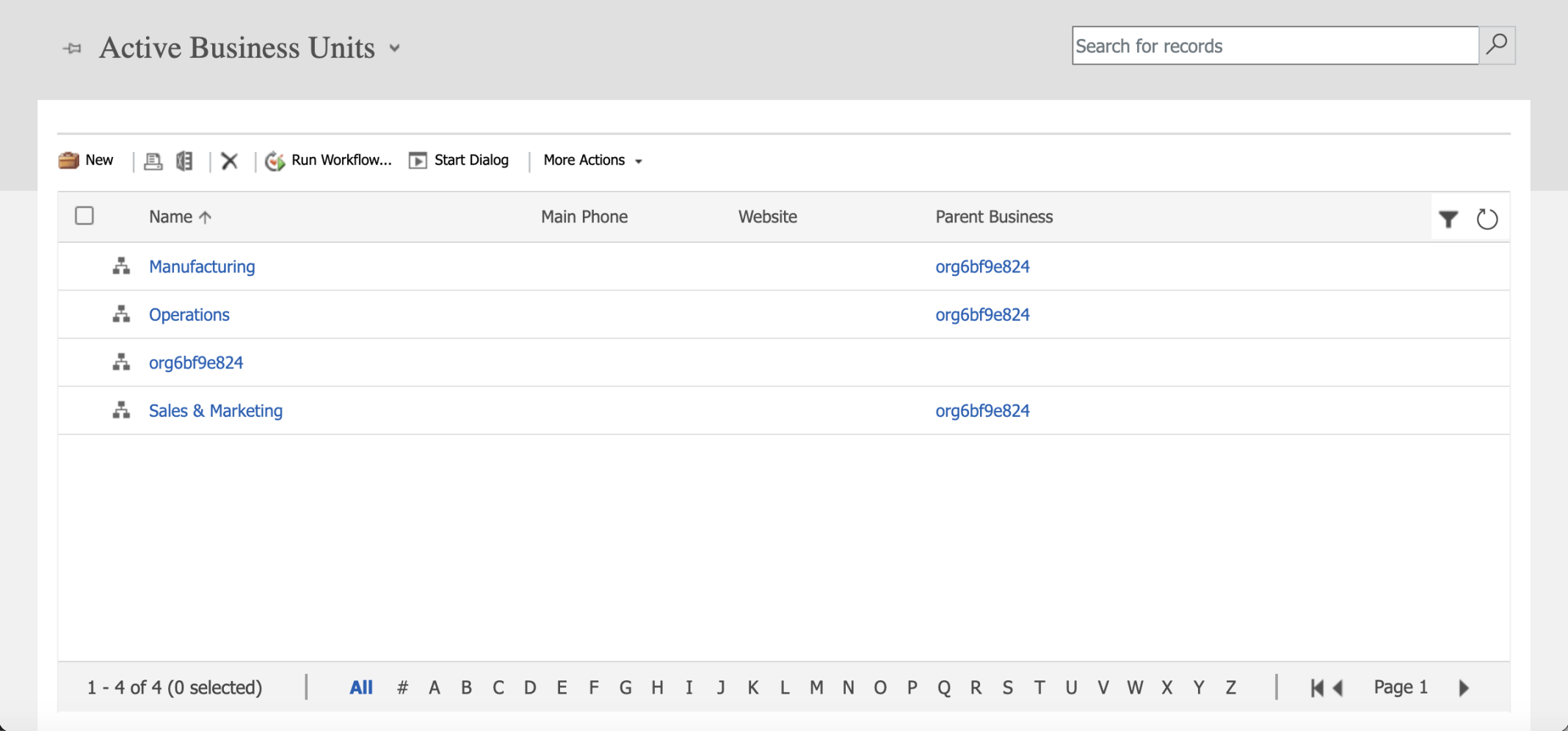The height and width of the screenshot is (731, 1568).
Task: Click the Export to Excel icon
Action: (184, 161)
